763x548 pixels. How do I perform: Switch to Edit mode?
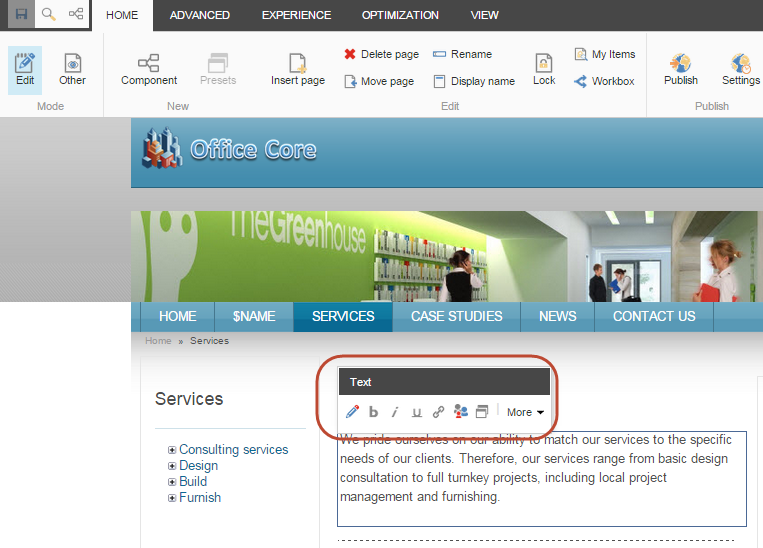pos(25,70)
